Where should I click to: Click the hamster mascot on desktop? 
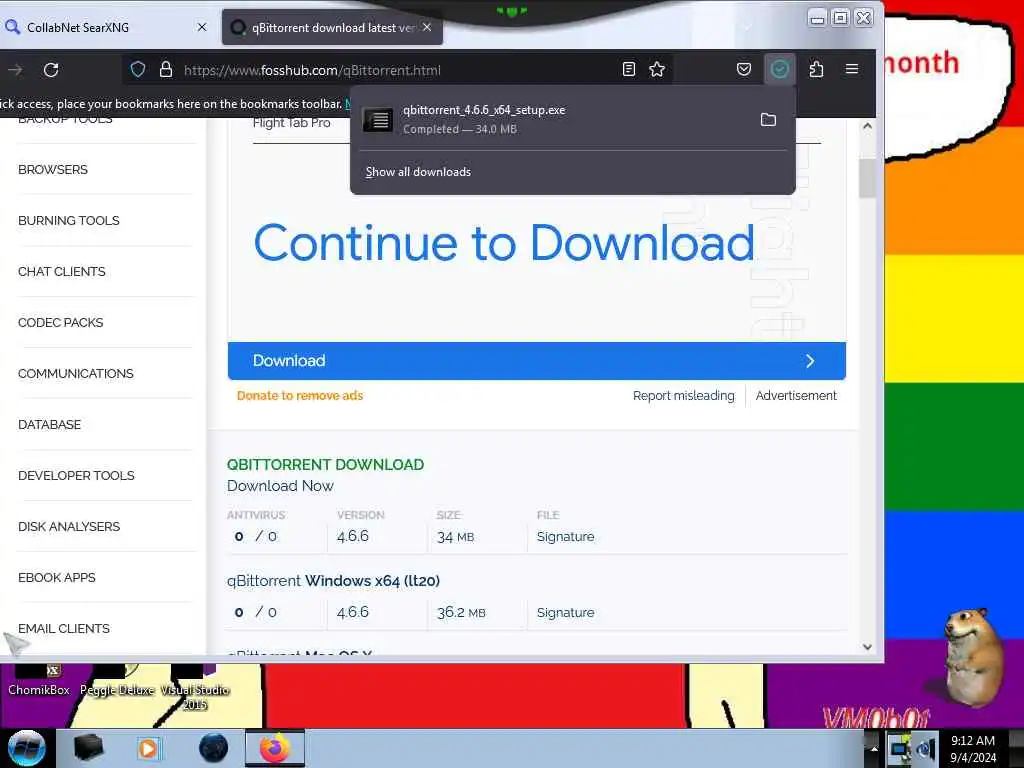pyautogui.click(x=972, y=657)
